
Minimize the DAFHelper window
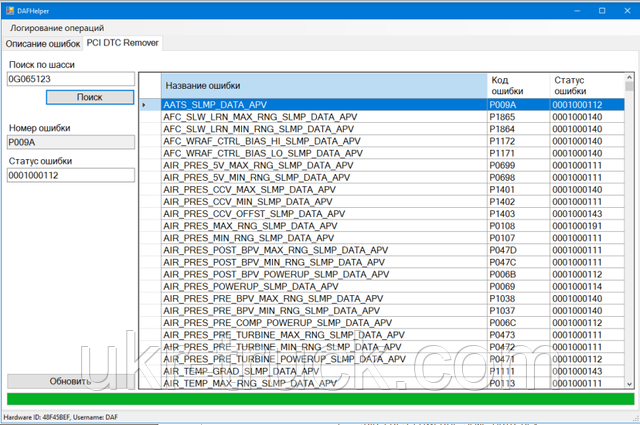pyautogui.click(x=577, y=11)
